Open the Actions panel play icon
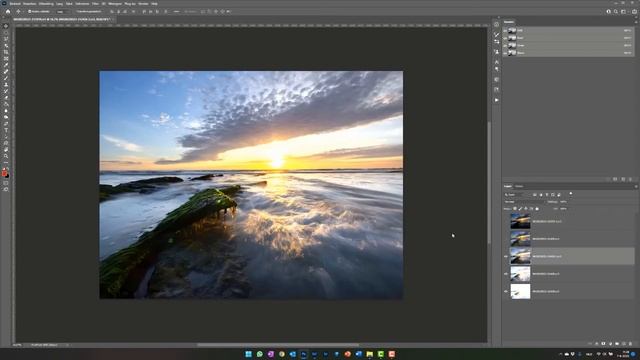This screenshot has width=640, height=360. pos(497,100)
